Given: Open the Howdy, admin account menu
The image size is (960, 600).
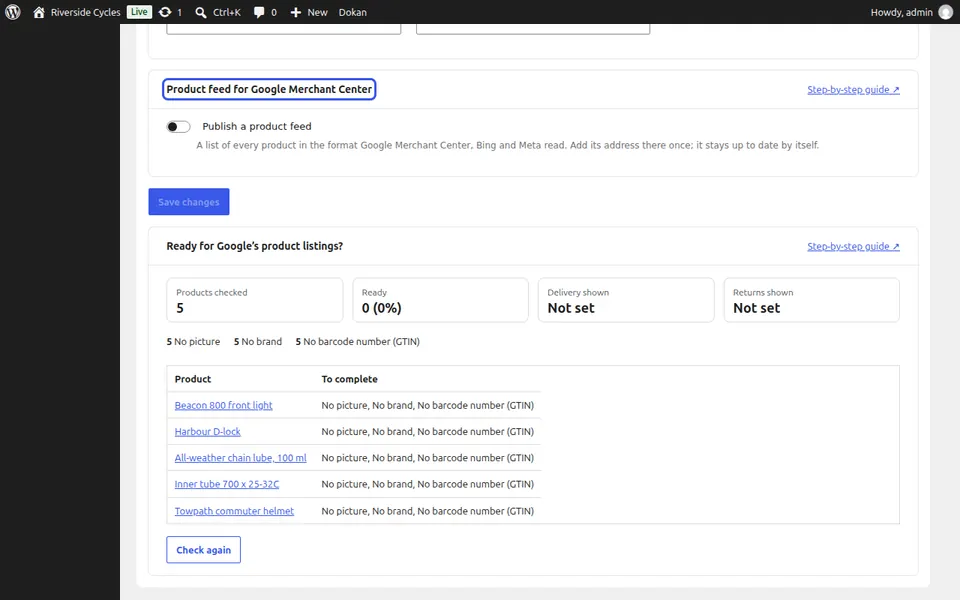Looking at the screenshot, I should (x=901, y=12).
